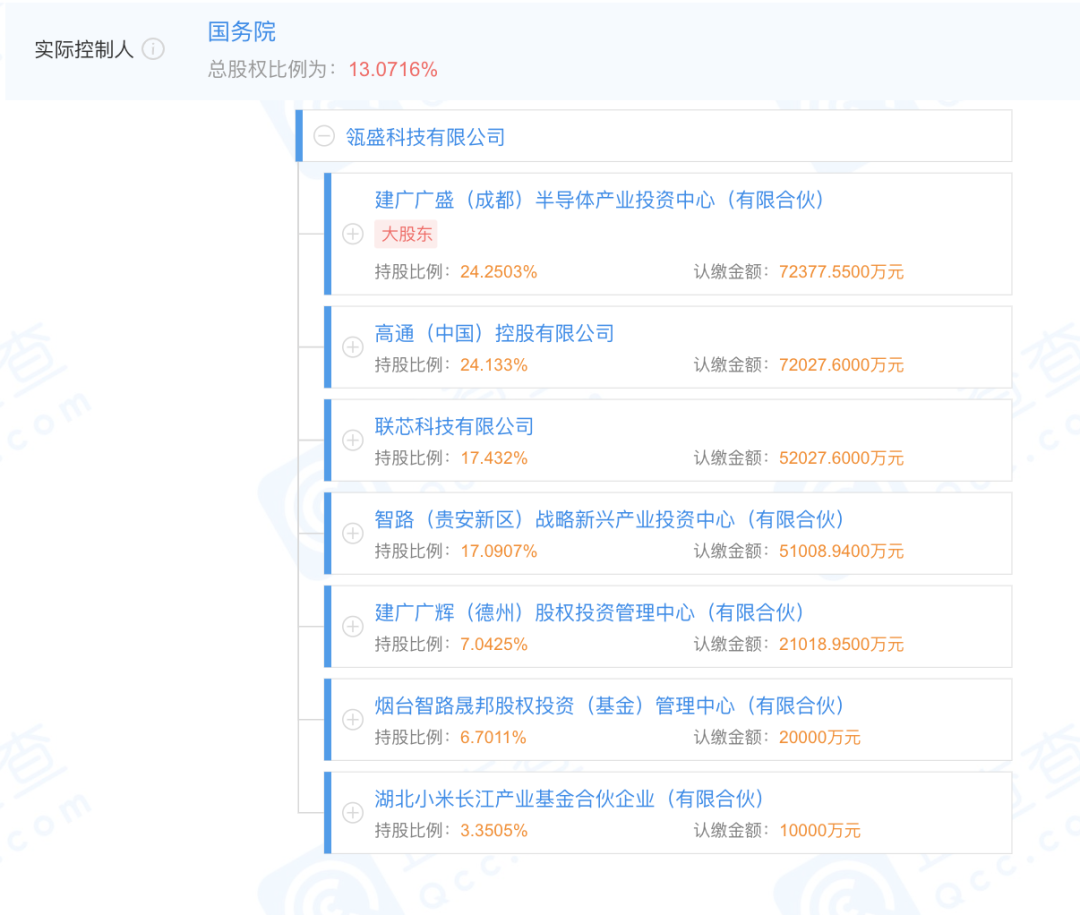Screen dimensions: 1080x915
Task: Open 智路（贵安新区）战略新兴产业投资中心 link
Action: (610, 520)
